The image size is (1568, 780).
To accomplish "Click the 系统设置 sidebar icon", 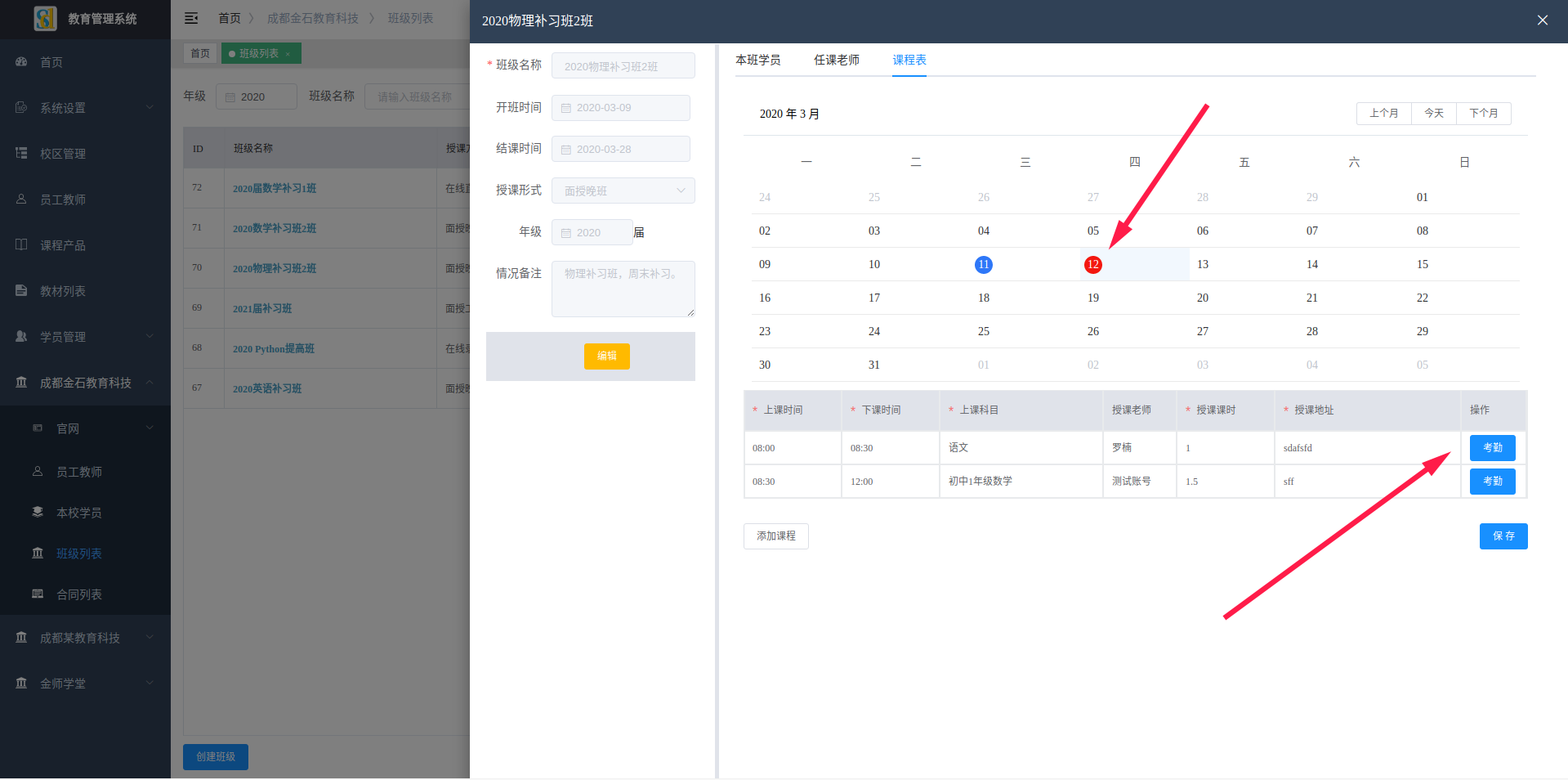I will pos(22,108).
